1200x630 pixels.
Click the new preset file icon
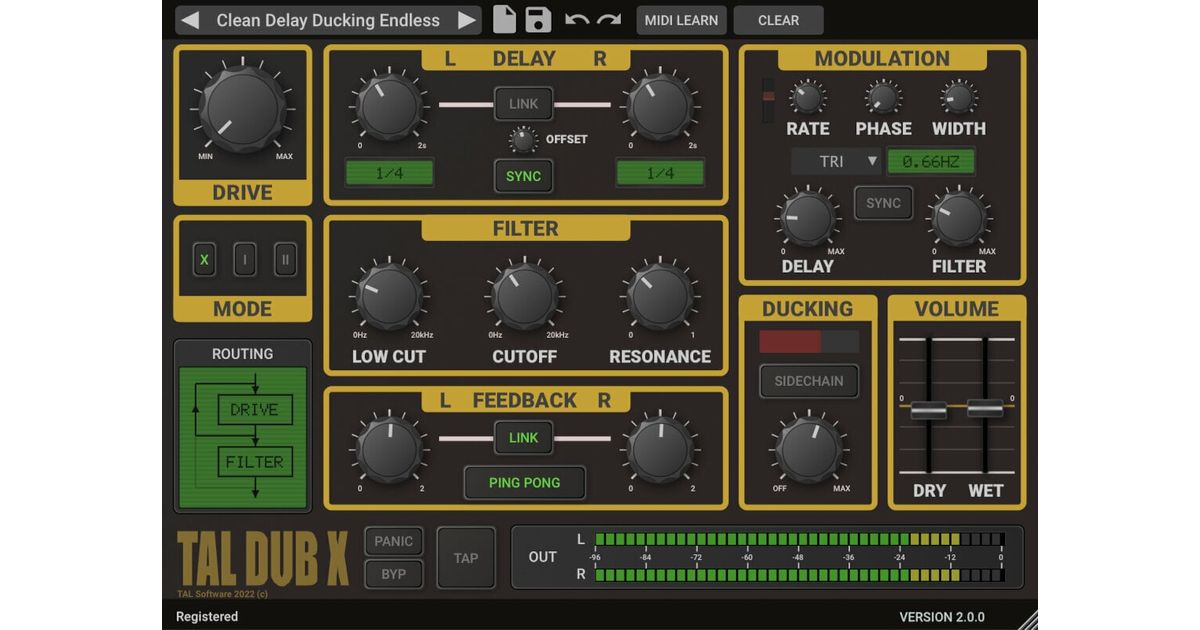(x=506, y=20)
